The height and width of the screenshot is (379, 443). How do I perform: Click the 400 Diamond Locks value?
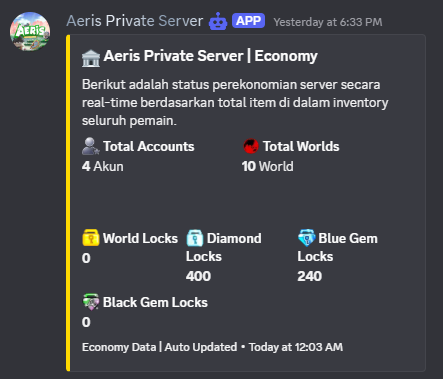(x=198, y=276)
